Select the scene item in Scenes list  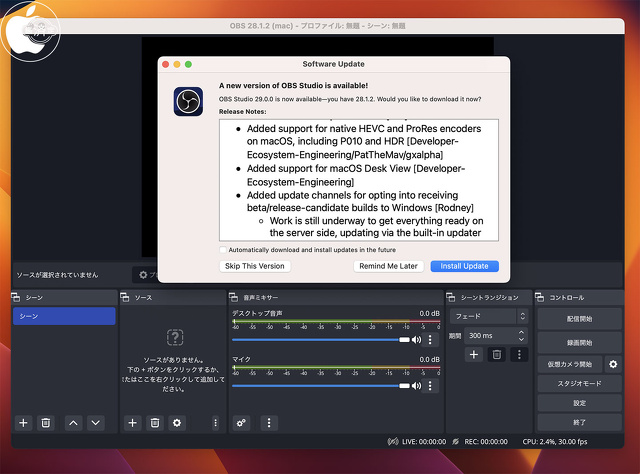click(64, 316)
